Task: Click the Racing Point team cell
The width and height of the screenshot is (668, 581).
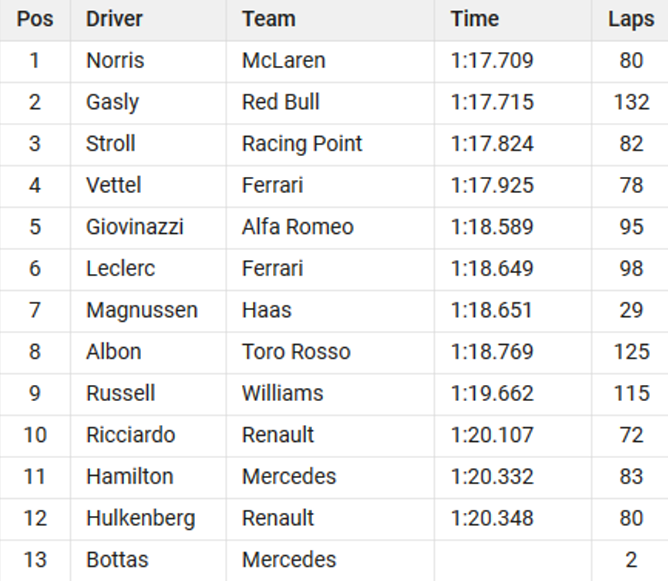Action: point(302,144)
